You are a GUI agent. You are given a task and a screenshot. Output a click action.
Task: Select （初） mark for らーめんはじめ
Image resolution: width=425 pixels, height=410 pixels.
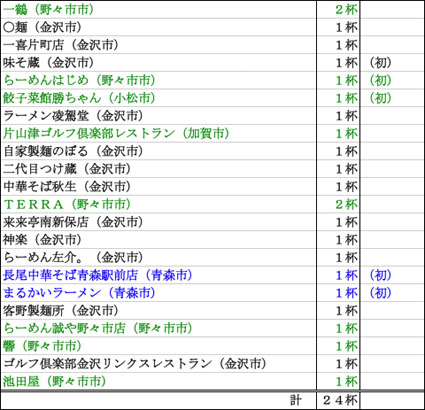pos(381,80)
